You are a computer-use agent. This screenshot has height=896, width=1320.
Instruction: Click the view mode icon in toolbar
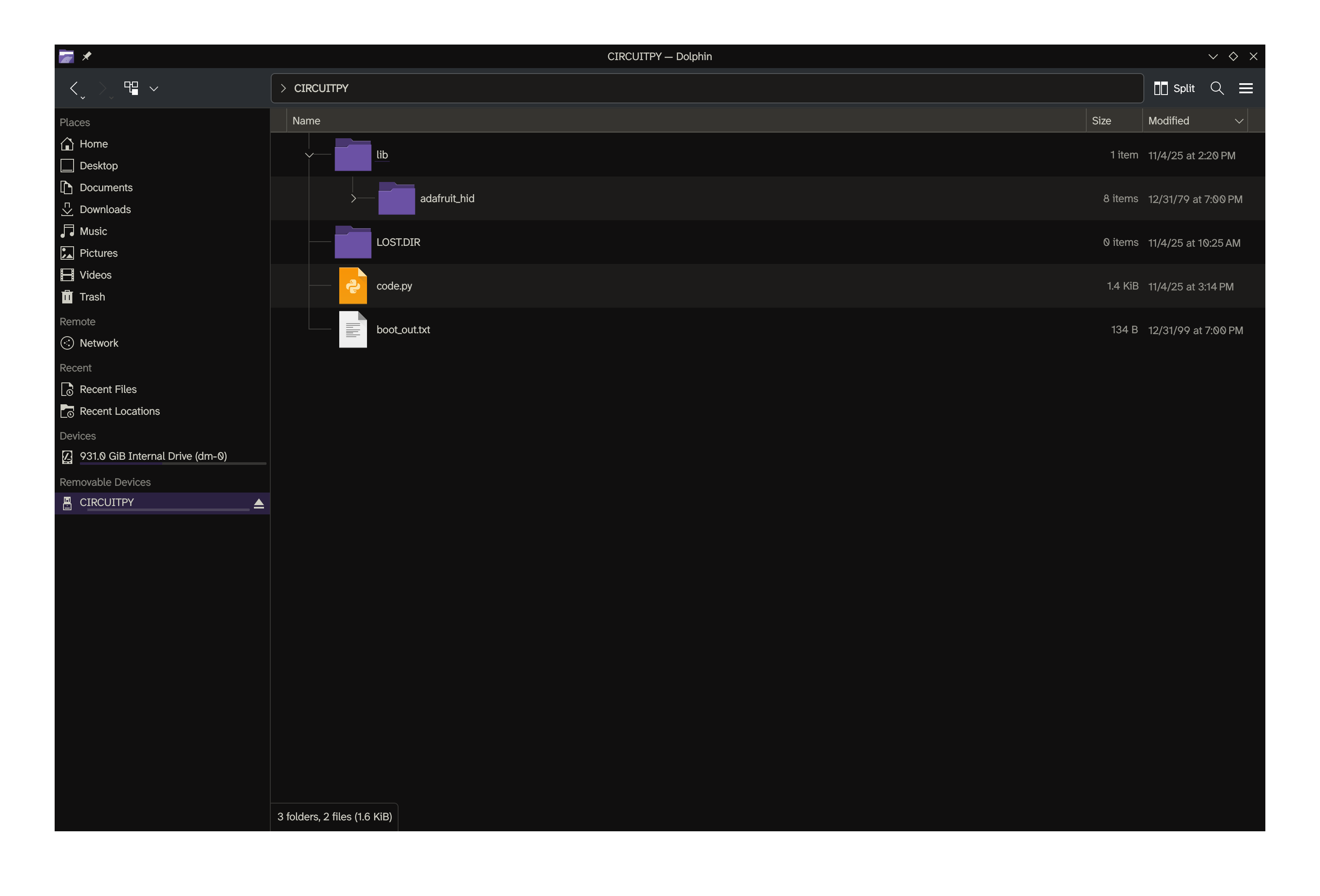tap(131, 88)
